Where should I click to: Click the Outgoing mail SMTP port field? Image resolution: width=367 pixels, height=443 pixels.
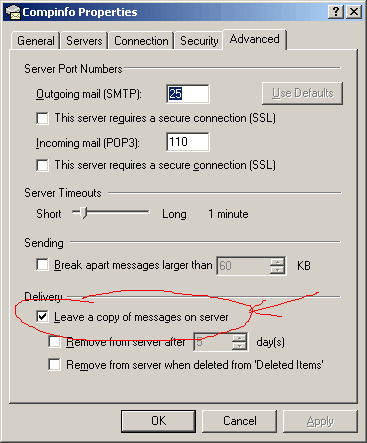tap(188, 94)
